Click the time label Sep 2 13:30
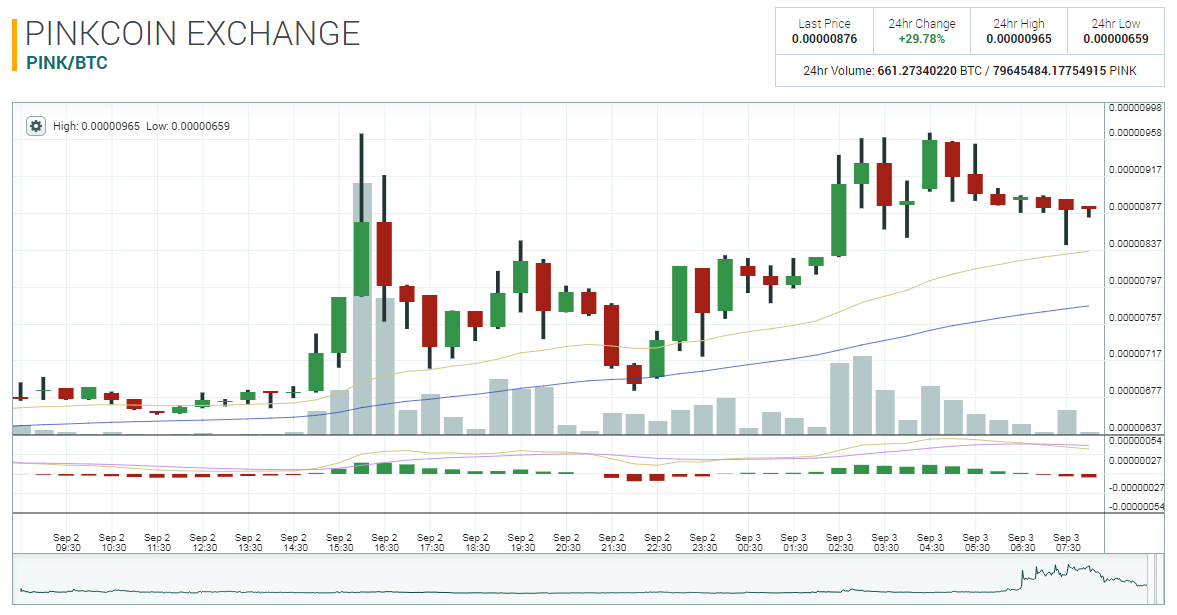Image resolution: width=1177 pixels, height=615 pixels. [x=248, y=542]
